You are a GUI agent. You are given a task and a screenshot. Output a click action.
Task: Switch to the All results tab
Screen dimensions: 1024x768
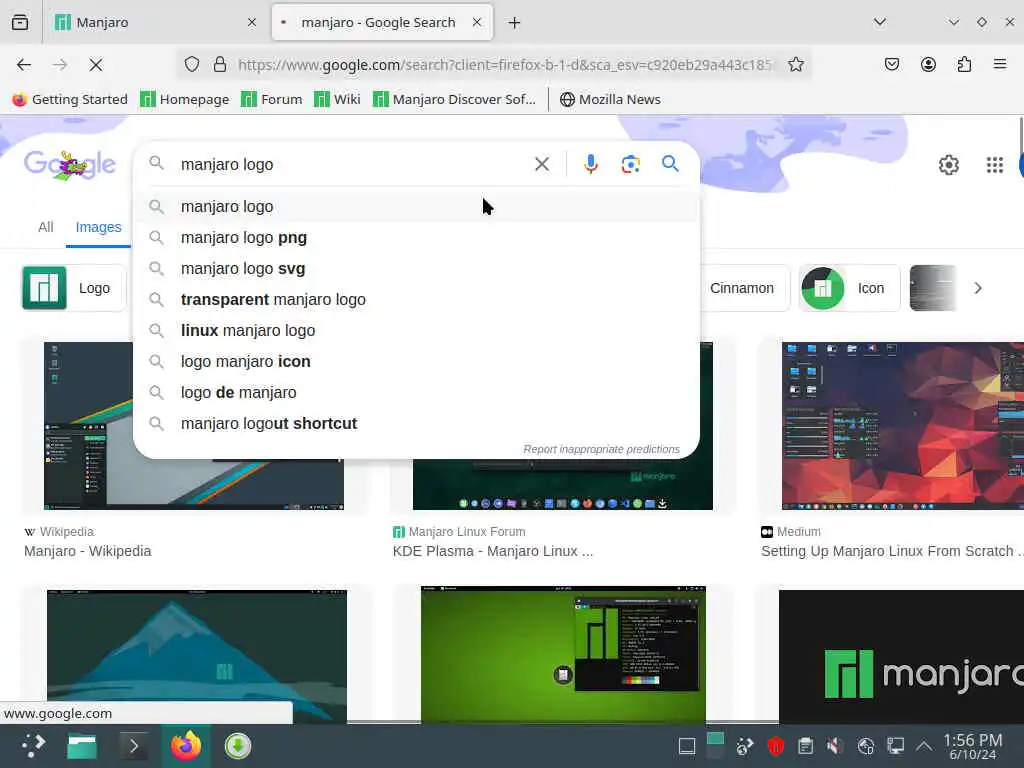coord(46,227)
